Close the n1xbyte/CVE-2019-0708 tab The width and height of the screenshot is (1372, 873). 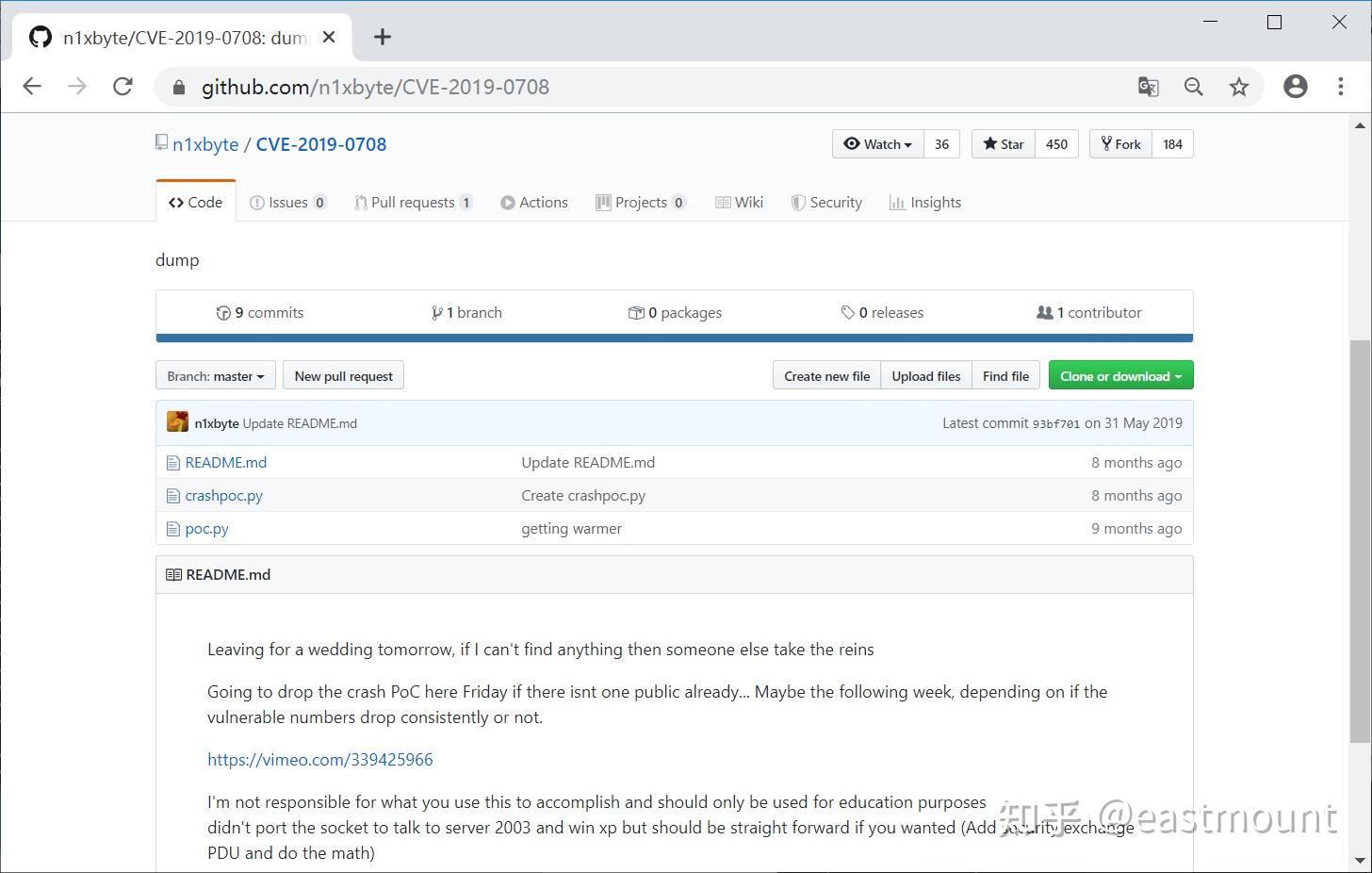[x=329, y=37]
